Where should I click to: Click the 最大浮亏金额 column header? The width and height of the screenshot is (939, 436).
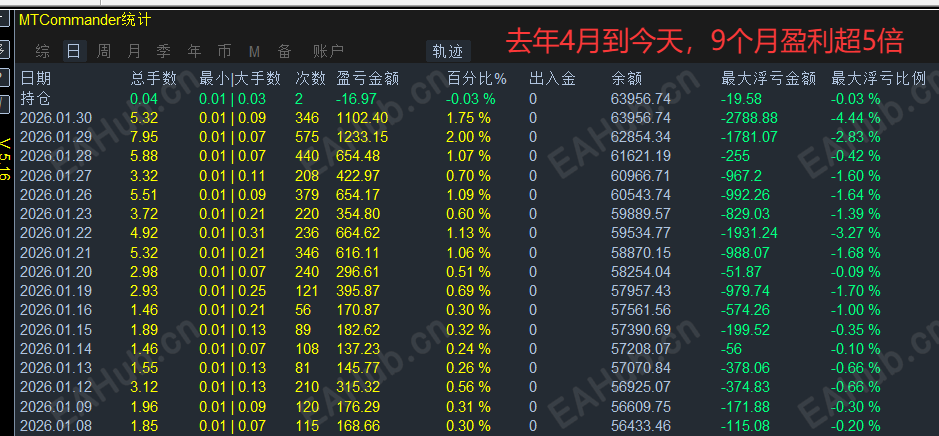click(x=768, y=78)
